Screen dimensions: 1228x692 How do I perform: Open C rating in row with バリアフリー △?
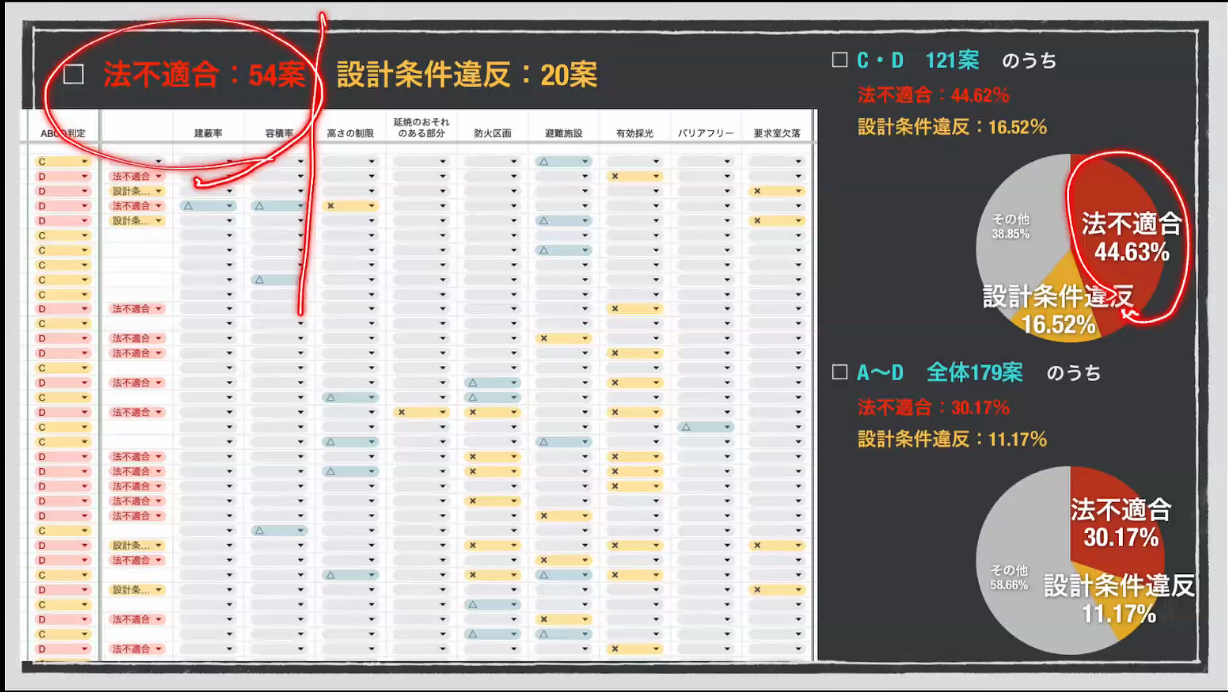coord(63,427)
